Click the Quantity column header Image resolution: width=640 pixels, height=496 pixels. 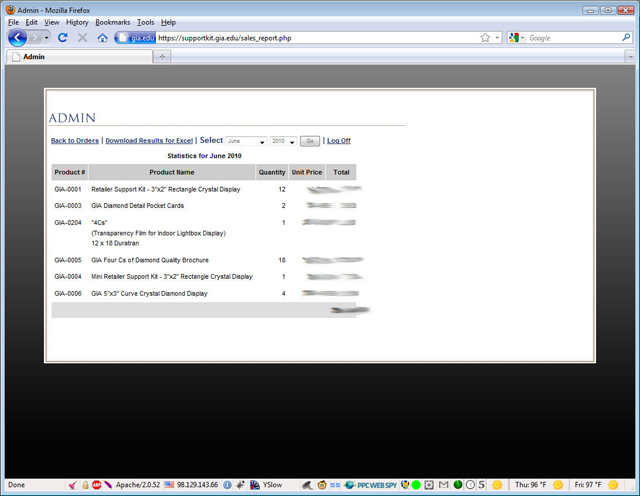[x=272, y=172]
